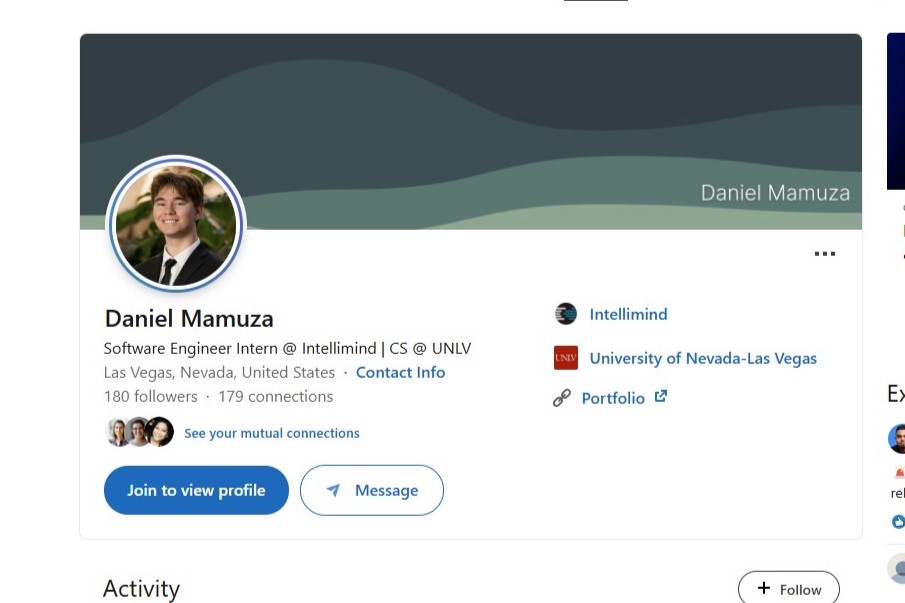Click the mutual connections avatar group
The height and width of the screenshot is (603, 905).
pyautogui.click(x=140, y=432)
